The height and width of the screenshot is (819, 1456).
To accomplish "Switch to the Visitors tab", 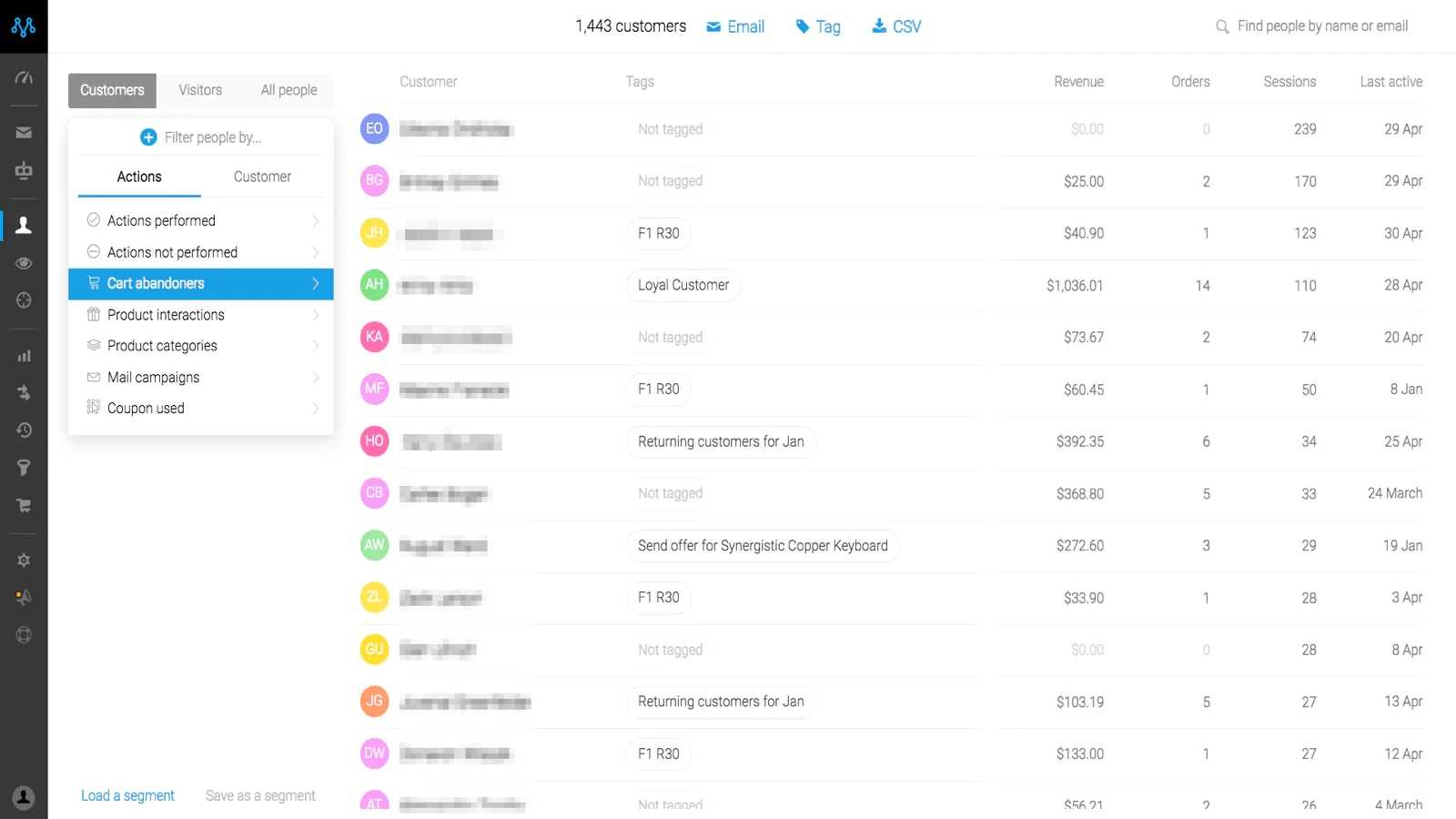I will pyautogui.click(x=200, y=90).
